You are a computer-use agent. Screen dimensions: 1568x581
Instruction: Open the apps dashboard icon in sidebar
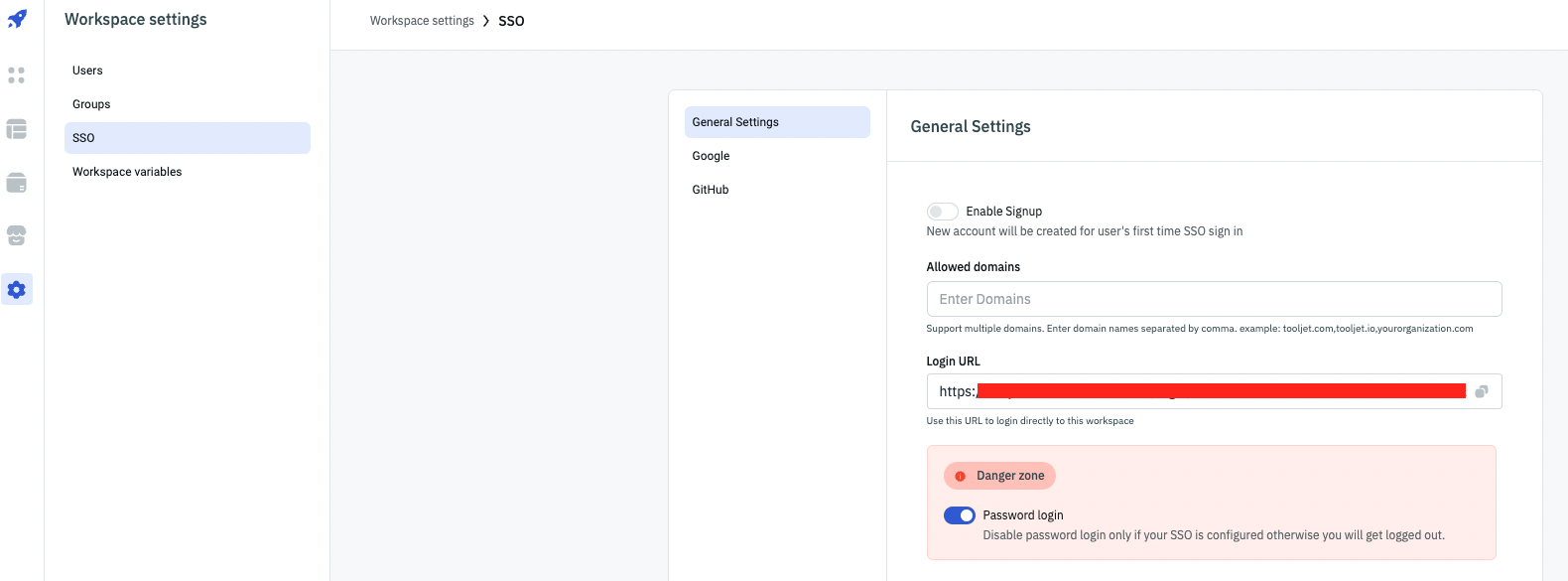(x=17, y=75)
